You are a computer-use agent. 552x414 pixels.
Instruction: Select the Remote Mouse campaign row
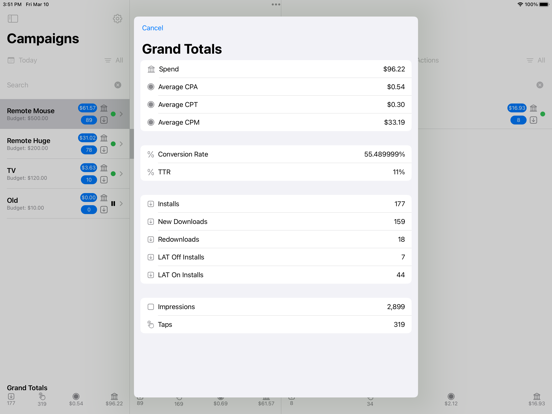point(65,114)
